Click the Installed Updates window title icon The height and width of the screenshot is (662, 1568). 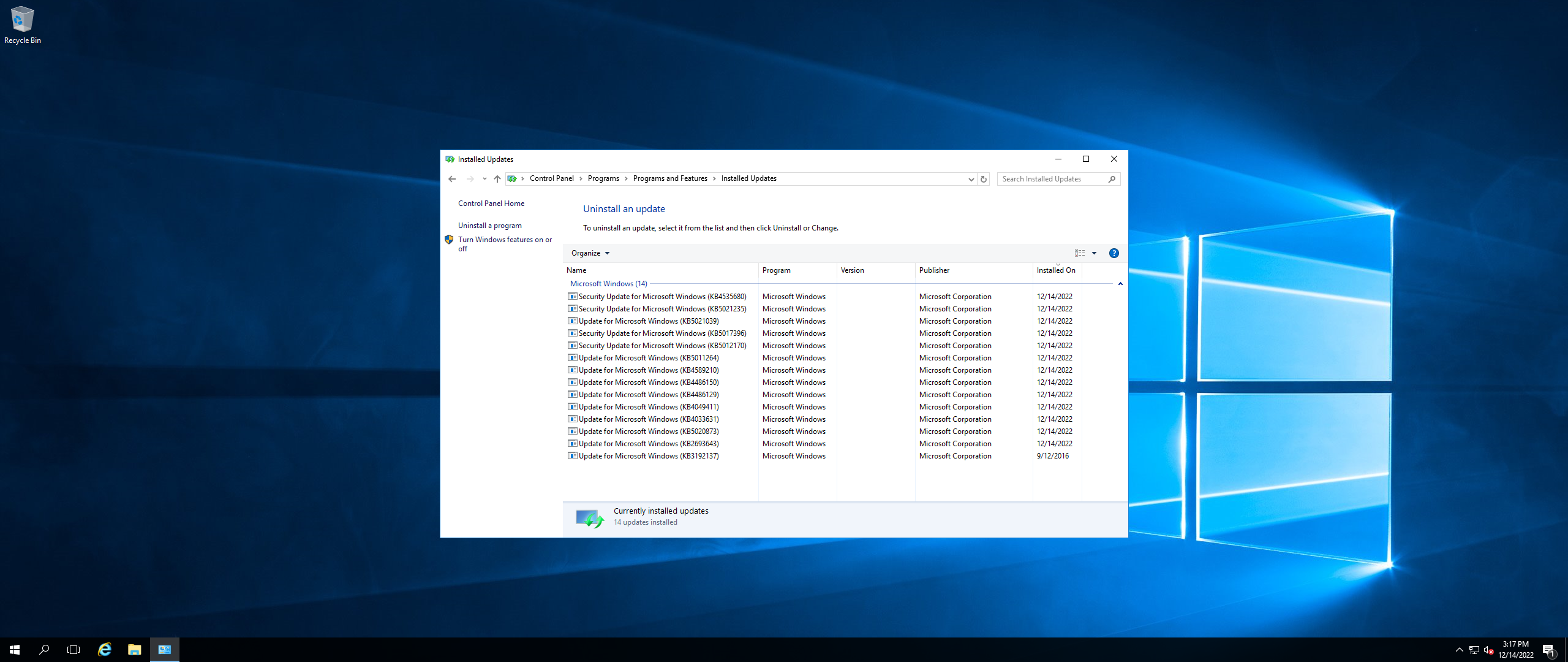tap(450, 159)
